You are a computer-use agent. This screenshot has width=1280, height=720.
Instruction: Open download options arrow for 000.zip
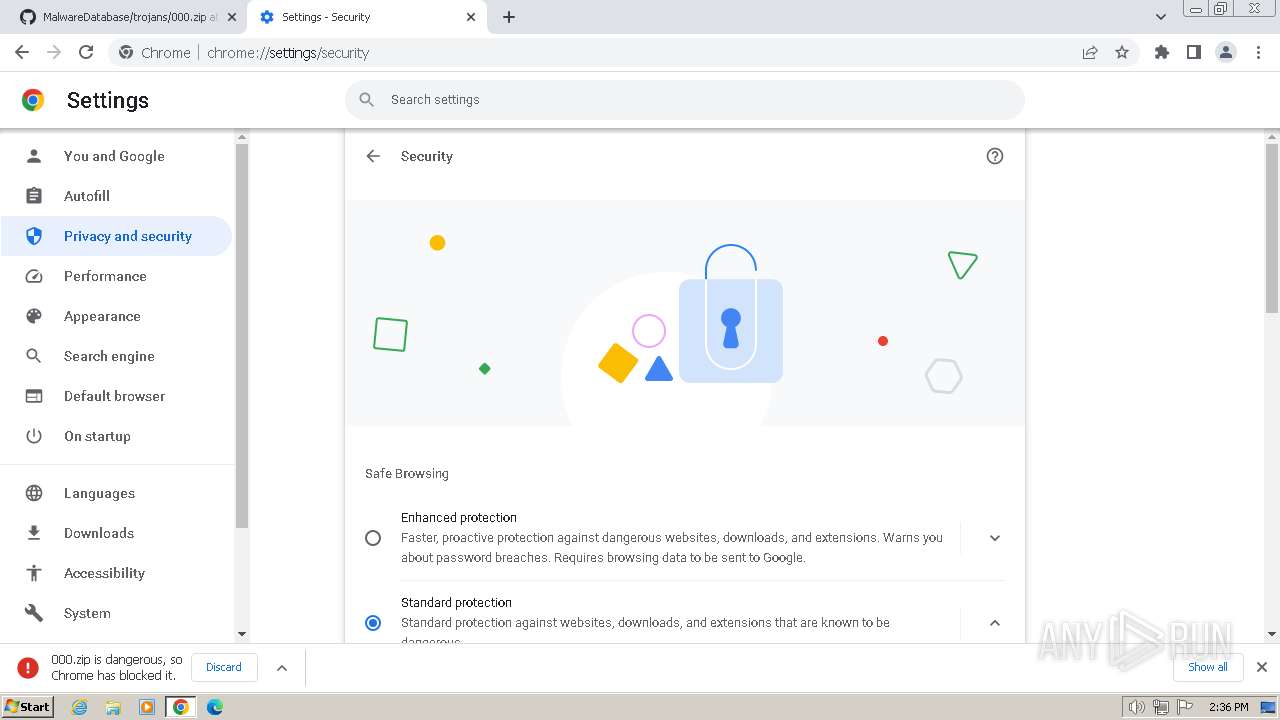282,667
